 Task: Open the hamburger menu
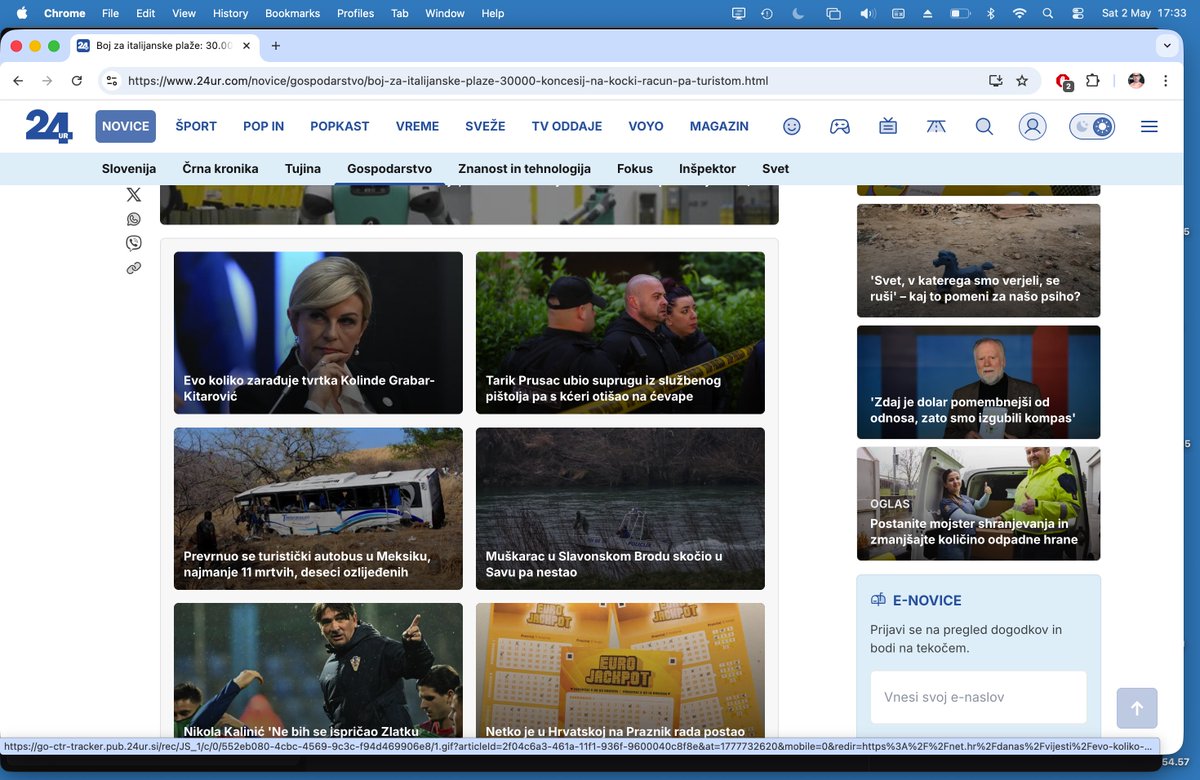(1149, 126)
